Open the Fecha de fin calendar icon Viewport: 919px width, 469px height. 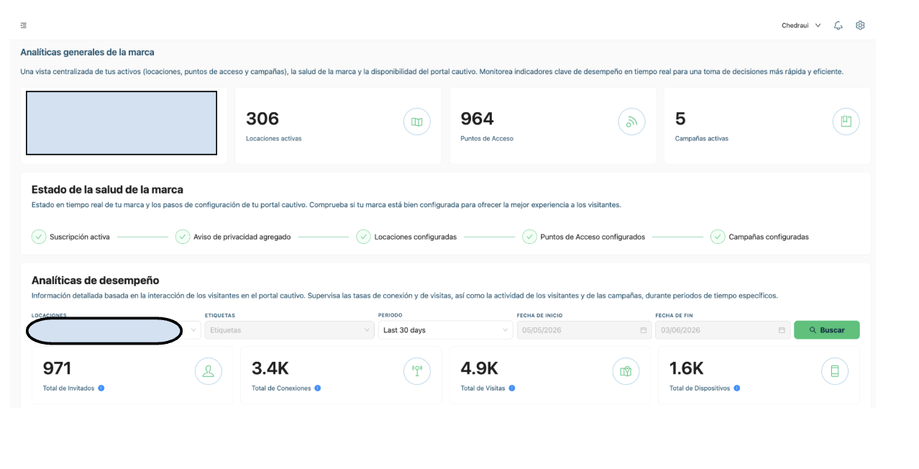click(781, 330)
